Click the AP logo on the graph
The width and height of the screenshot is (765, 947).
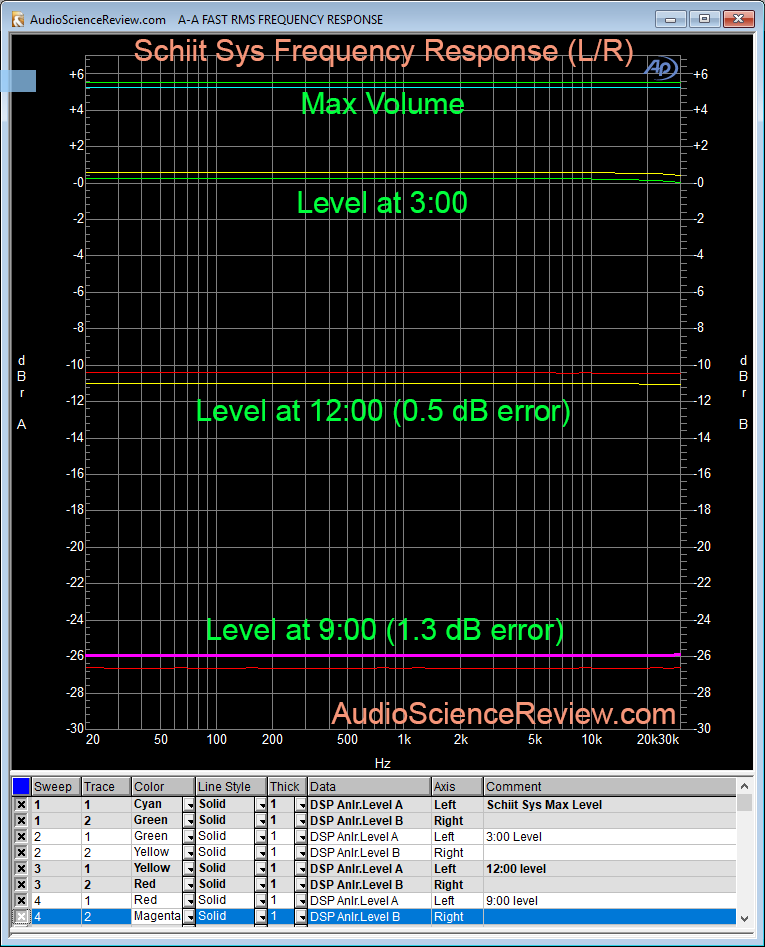pyautogui.click(x=661, y=68)
